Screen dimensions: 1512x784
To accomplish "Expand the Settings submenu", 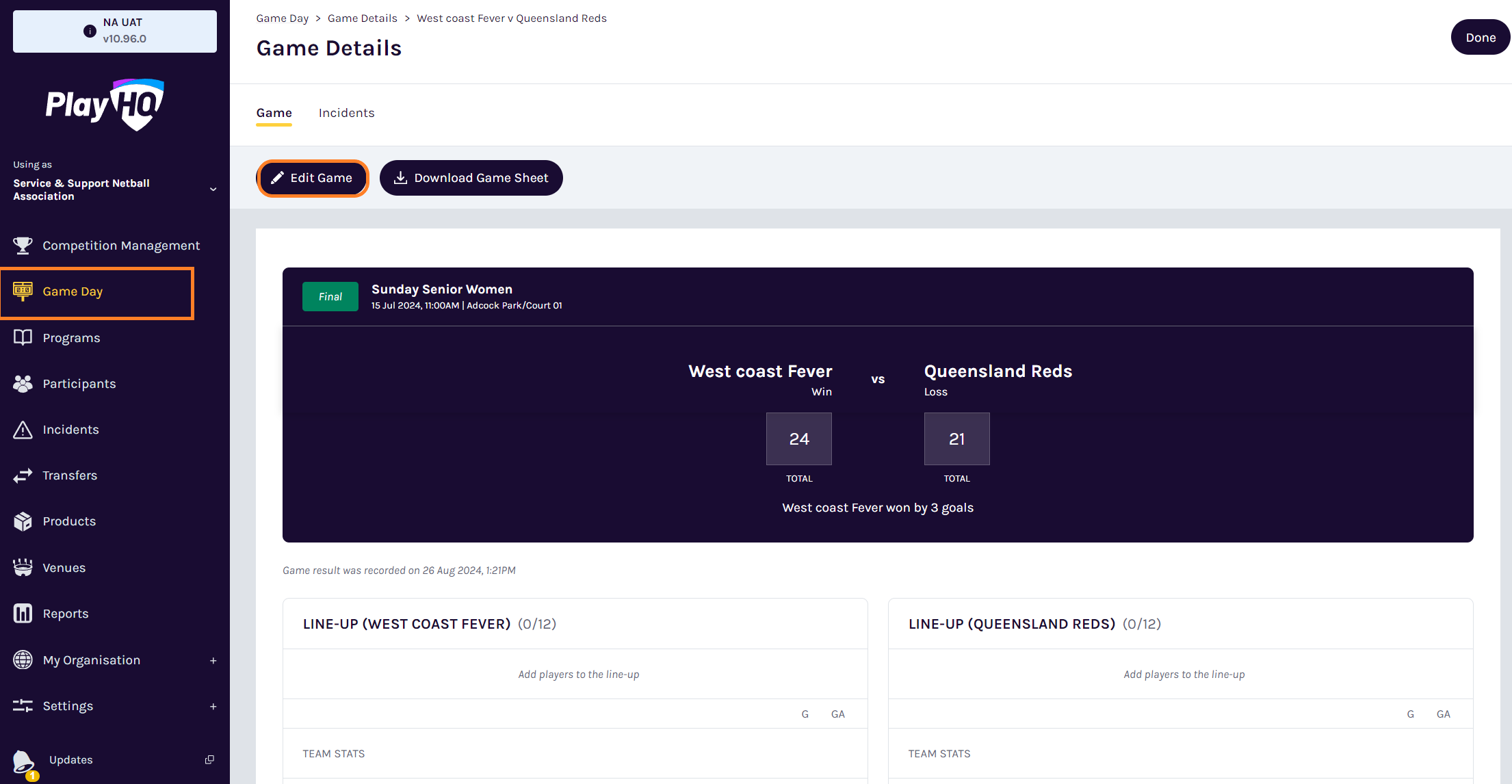I will click(213, 706).
